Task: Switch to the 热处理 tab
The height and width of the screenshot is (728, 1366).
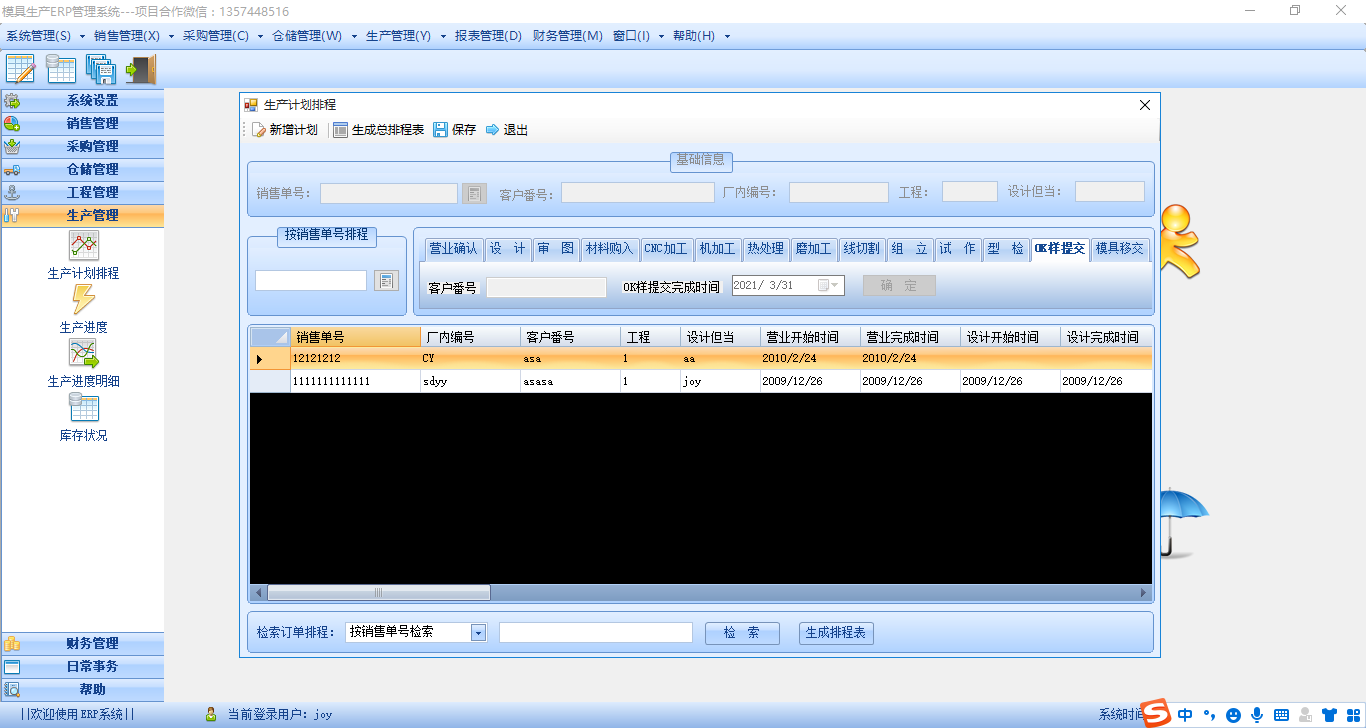Action: coord(766,249)
